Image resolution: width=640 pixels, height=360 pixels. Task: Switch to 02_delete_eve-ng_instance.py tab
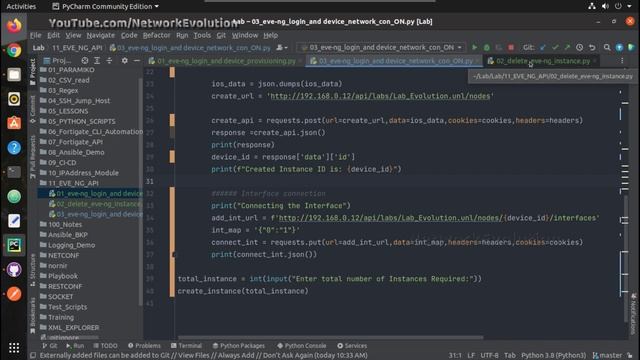tap(540, 61)
